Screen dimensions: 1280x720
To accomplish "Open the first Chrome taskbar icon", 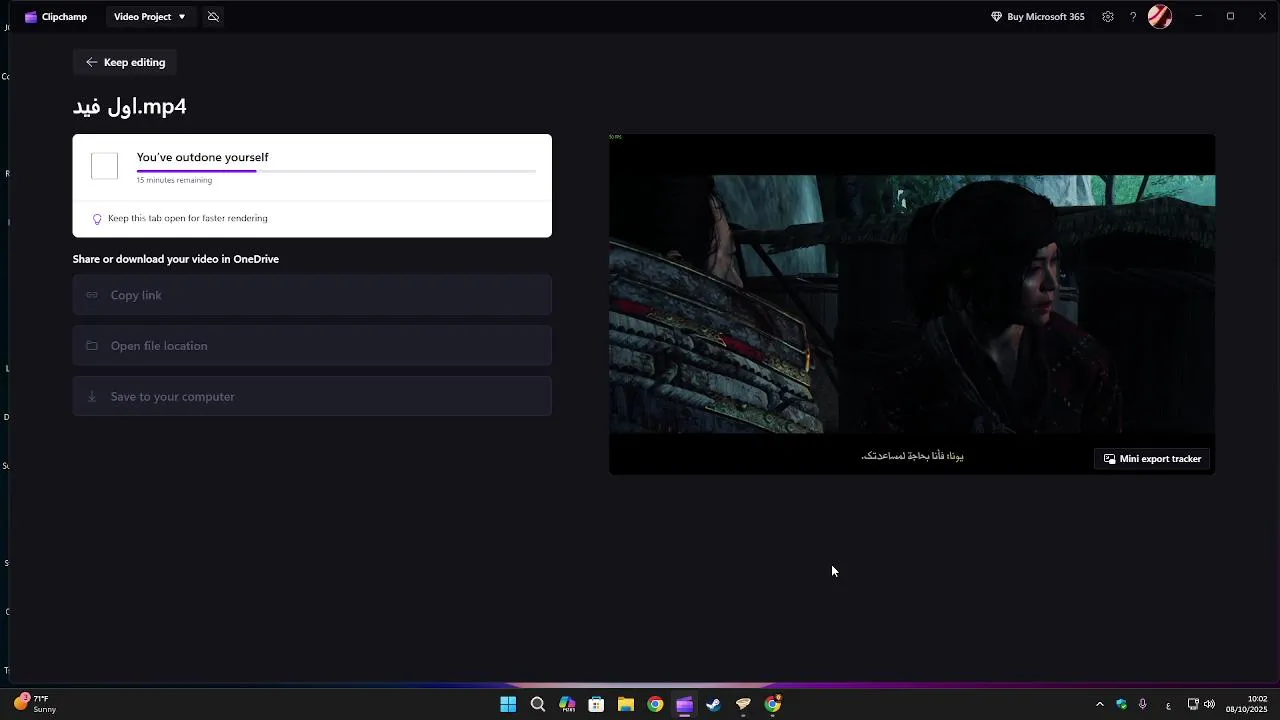I will tap(655, 704).
